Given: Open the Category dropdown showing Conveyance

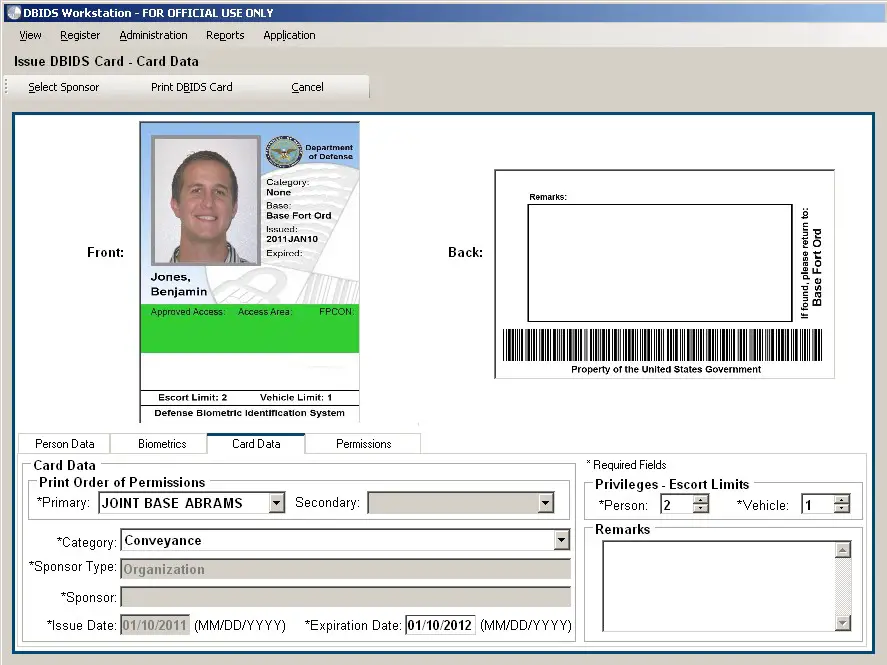Looking at the screenshot, I should (562, 540).
